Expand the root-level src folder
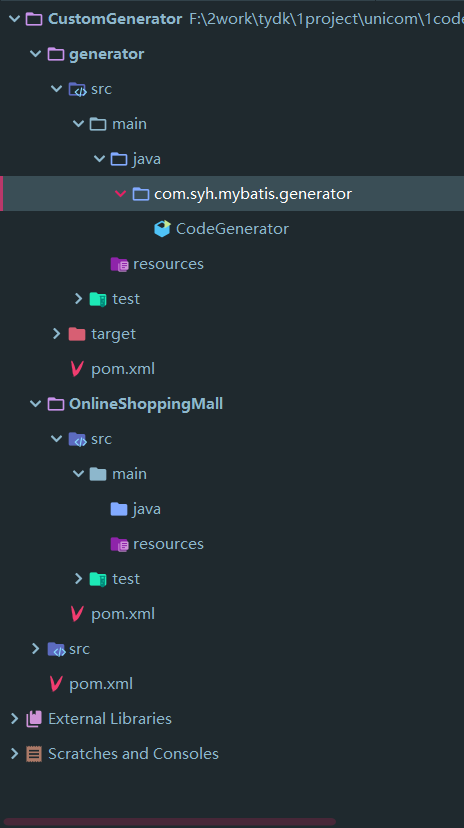The width and height of the screenshot is (464, 828). tap(35, 648)
